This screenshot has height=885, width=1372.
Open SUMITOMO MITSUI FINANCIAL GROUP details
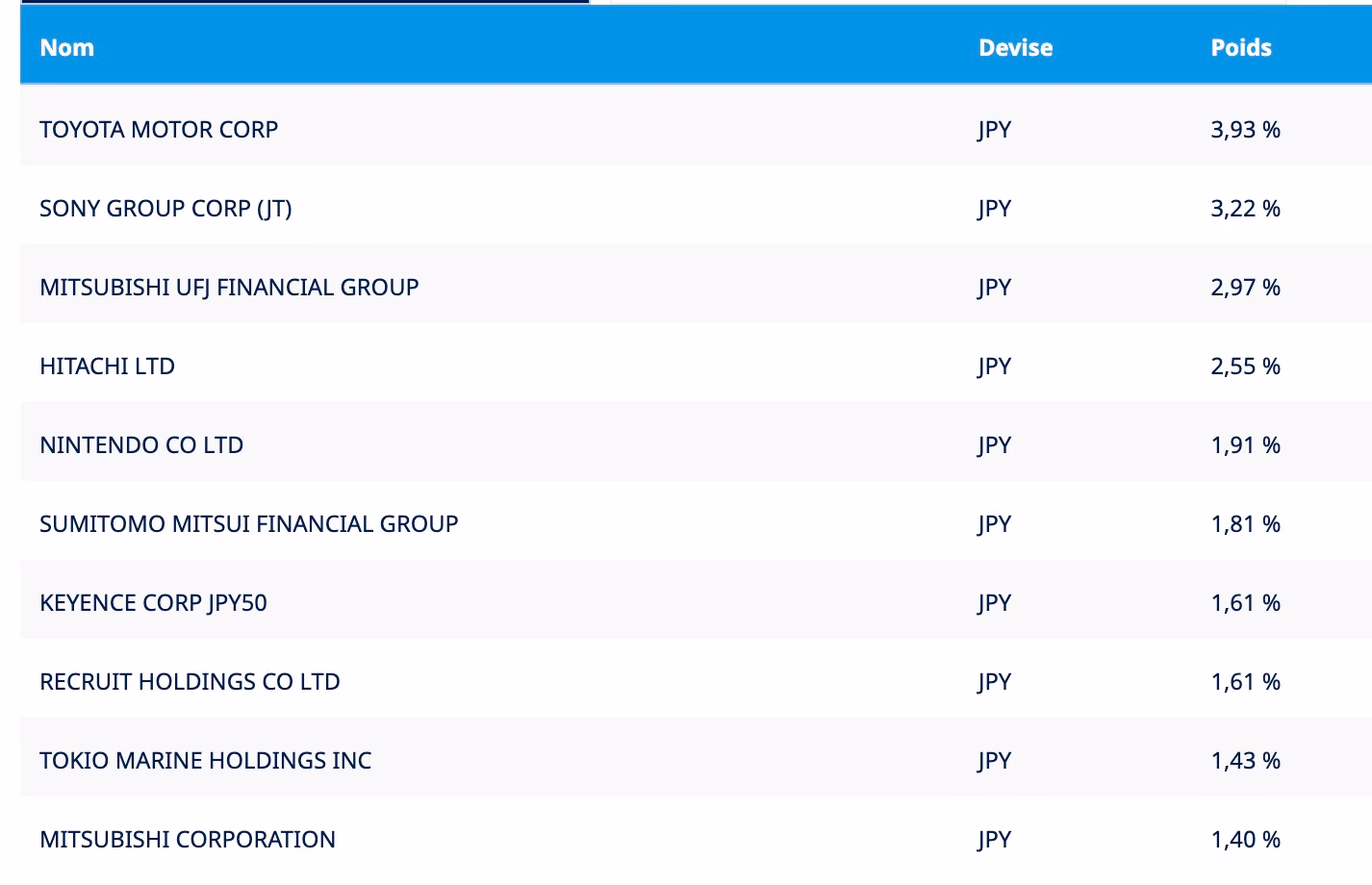[x=248, y=523]
